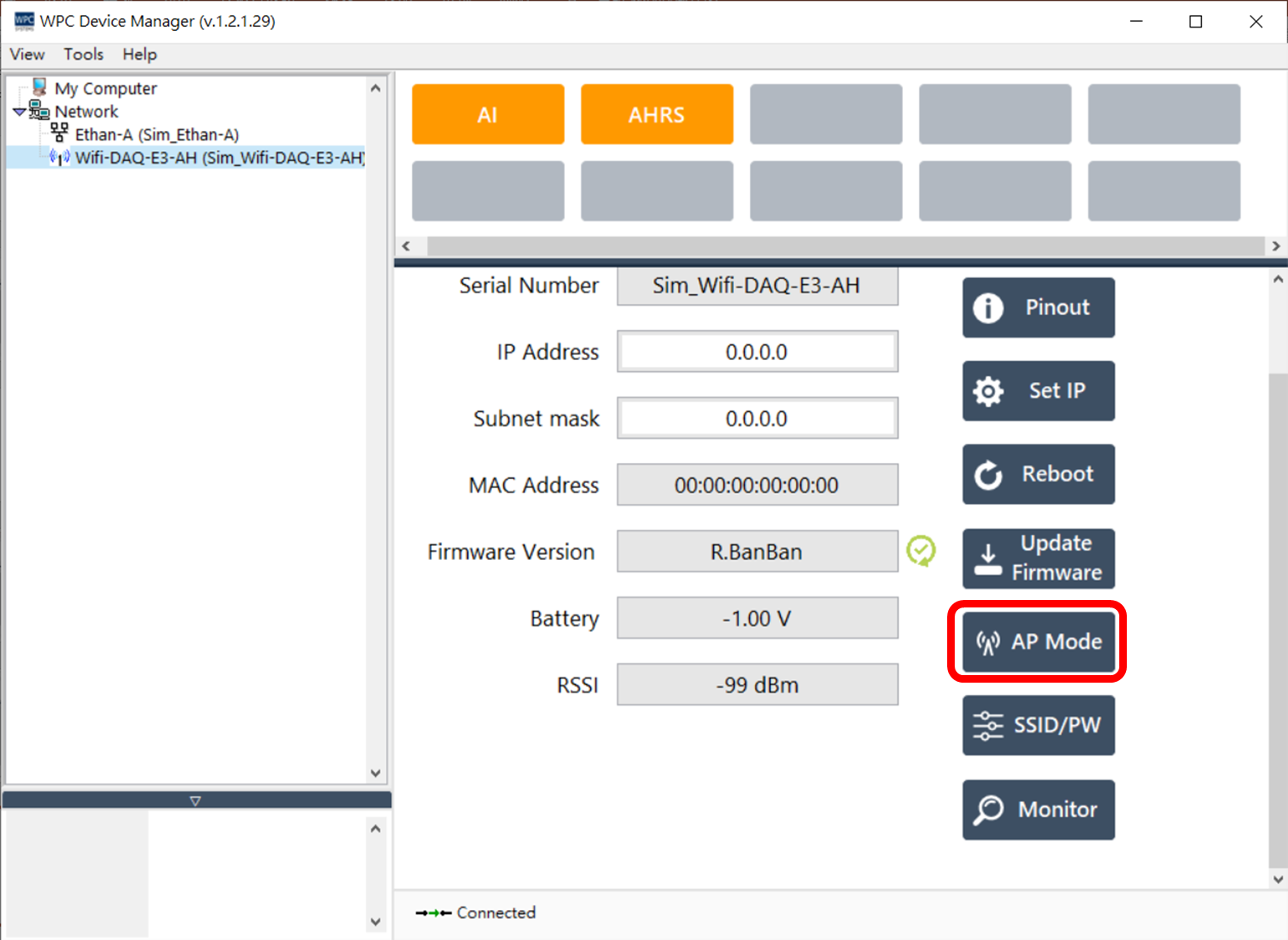
Task: Click the green firmware status check icon
Action: tap(920, 551)
